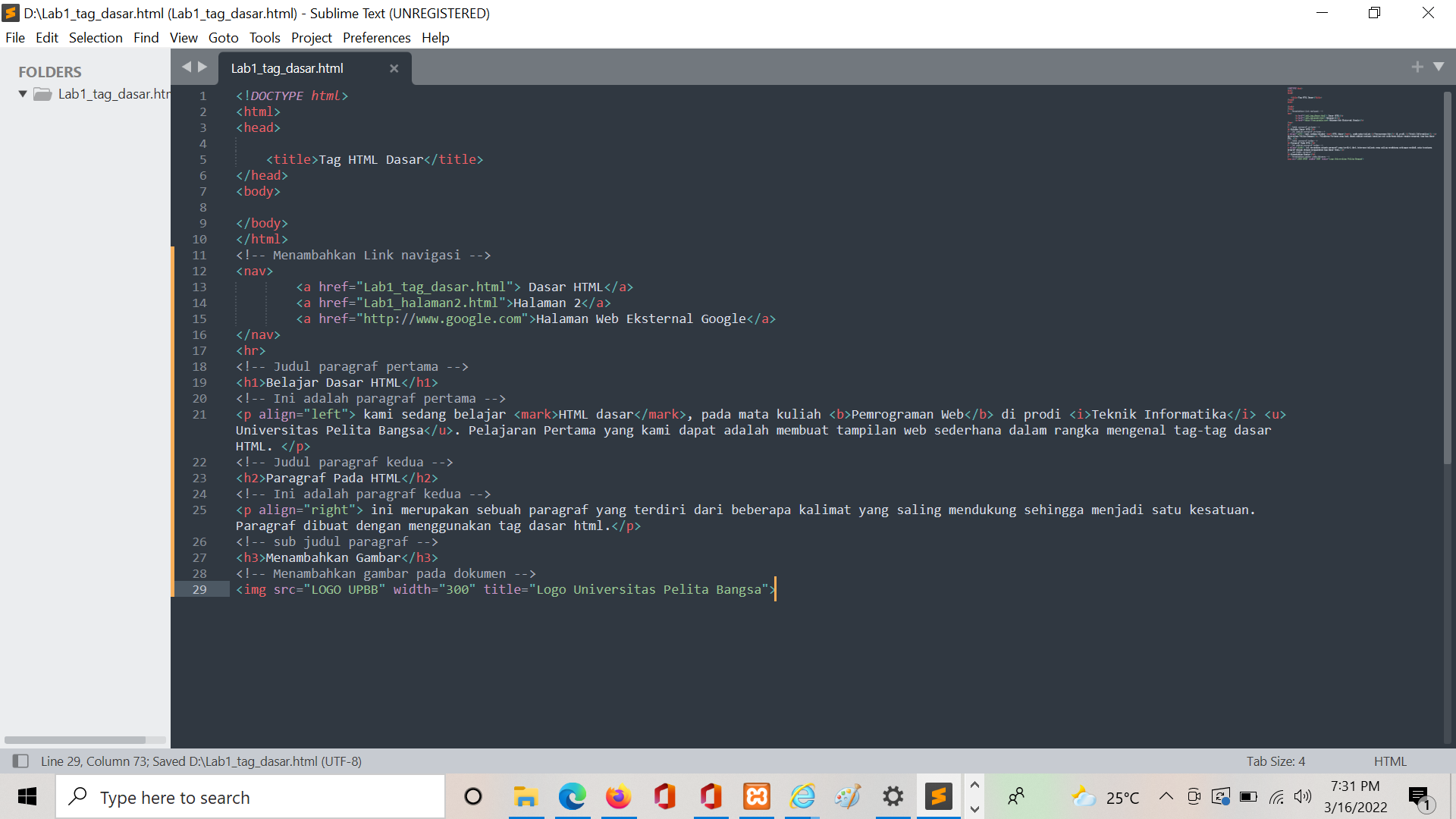Image resolution: width=1456 pixels, height=819 pixels.
Task: Open the tab overflow dropdown arrow
Action: coord(1438,66)
